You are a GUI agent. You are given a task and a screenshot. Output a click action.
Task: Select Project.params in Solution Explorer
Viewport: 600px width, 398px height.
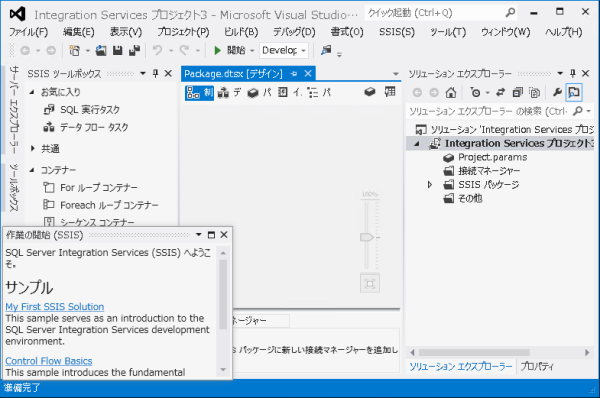tap(492, 157)
